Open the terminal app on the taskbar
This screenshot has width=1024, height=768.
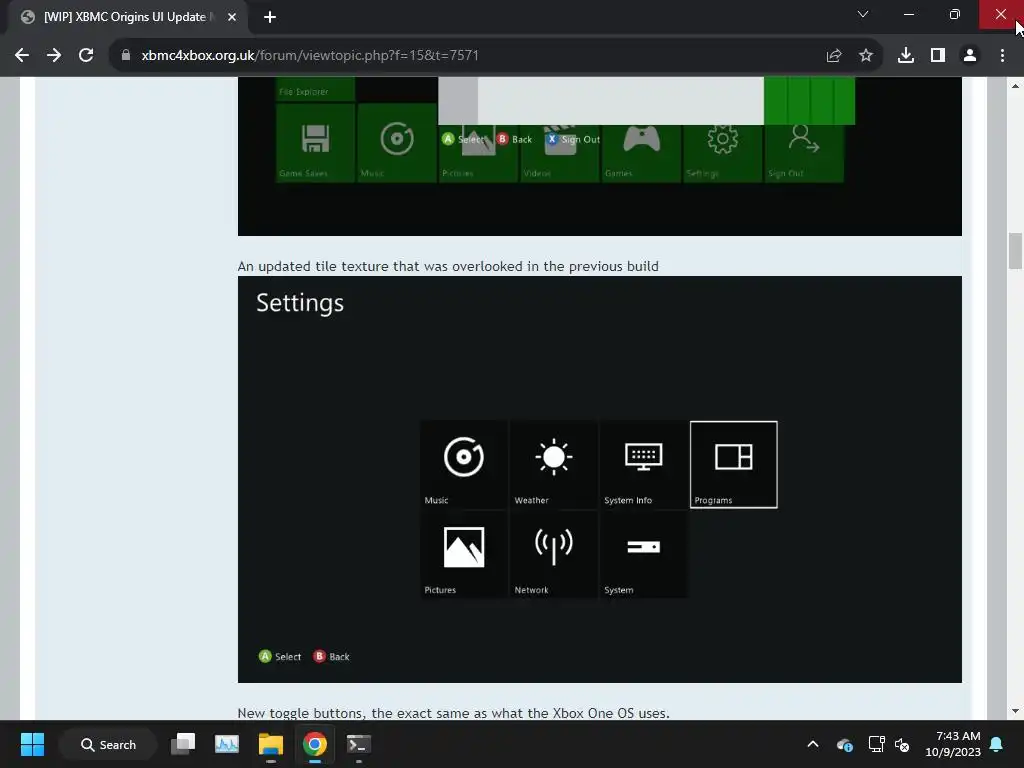tap(359, 744)
